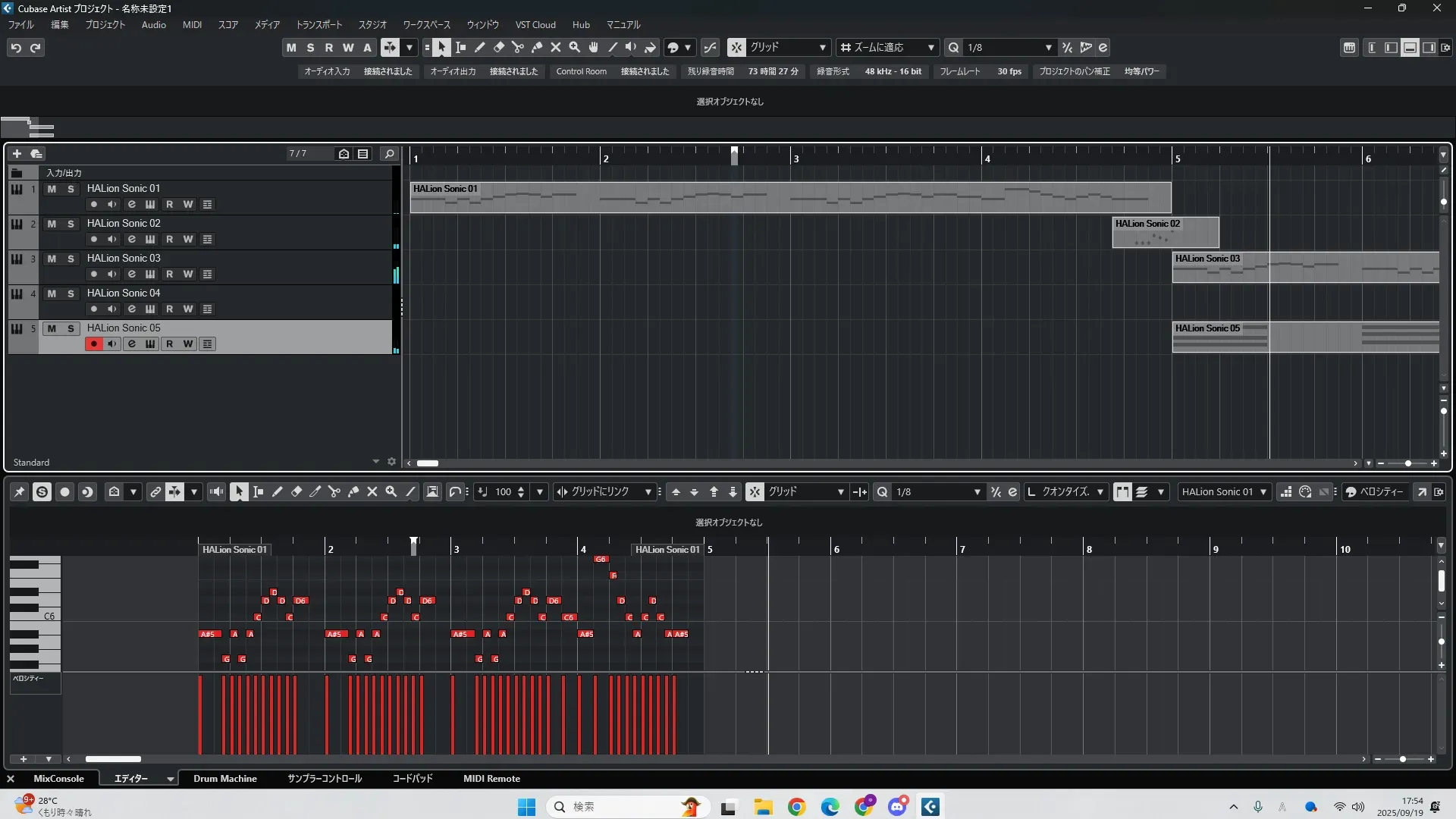Select the Split scissors tool in the main toolbar
Viewport: 1456px width, 819px height.
[517, 48]
